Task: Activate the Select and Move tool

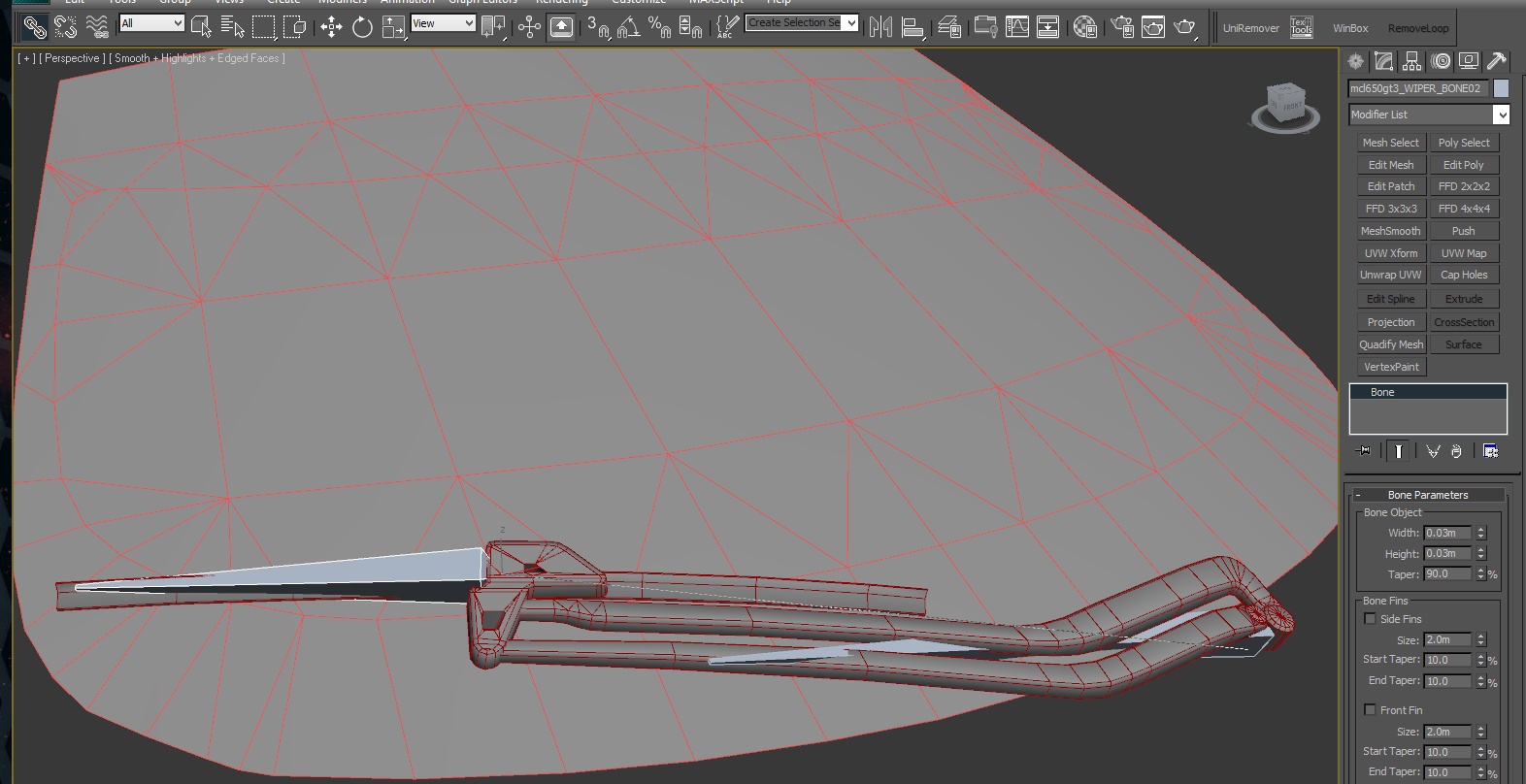Action: (x=331, y=26)
